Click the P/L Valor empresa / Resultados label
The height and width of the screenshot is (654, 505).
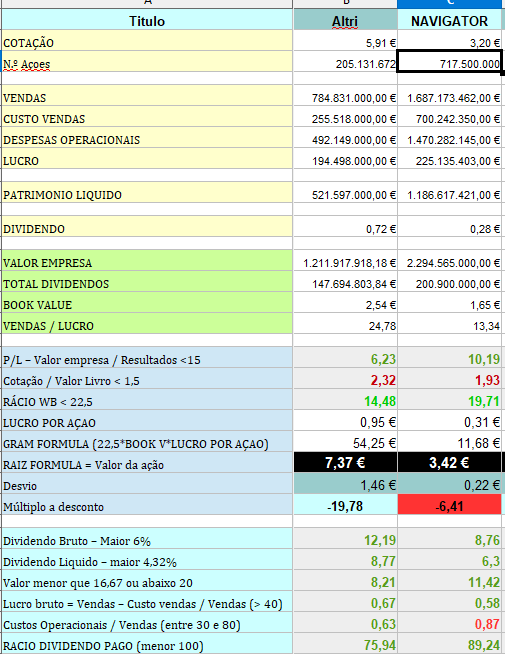point(147,359)
